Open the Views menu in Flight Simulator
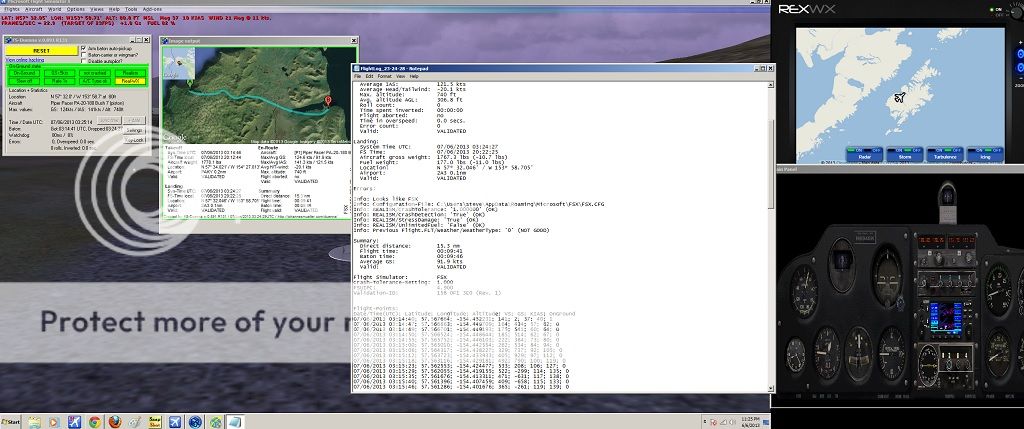 97,9
